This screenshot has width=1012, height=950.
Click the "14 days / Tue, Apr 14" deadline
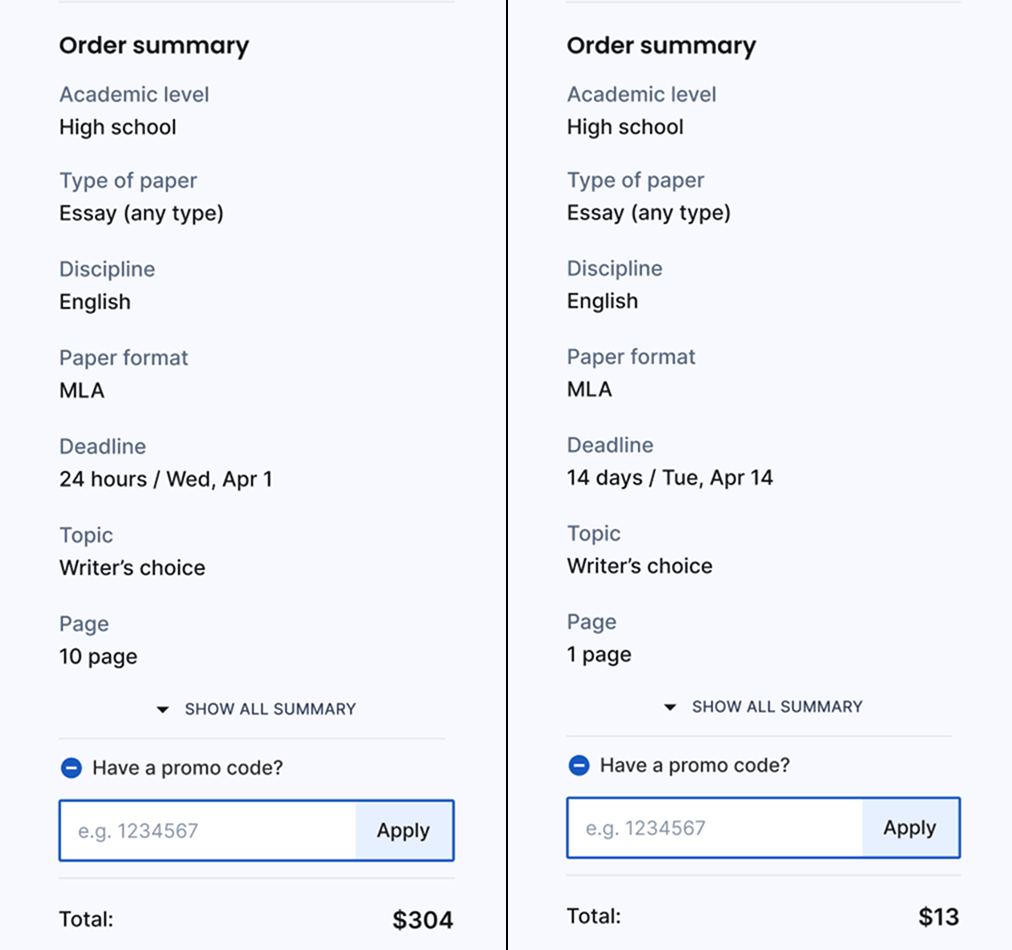[669, 477]
